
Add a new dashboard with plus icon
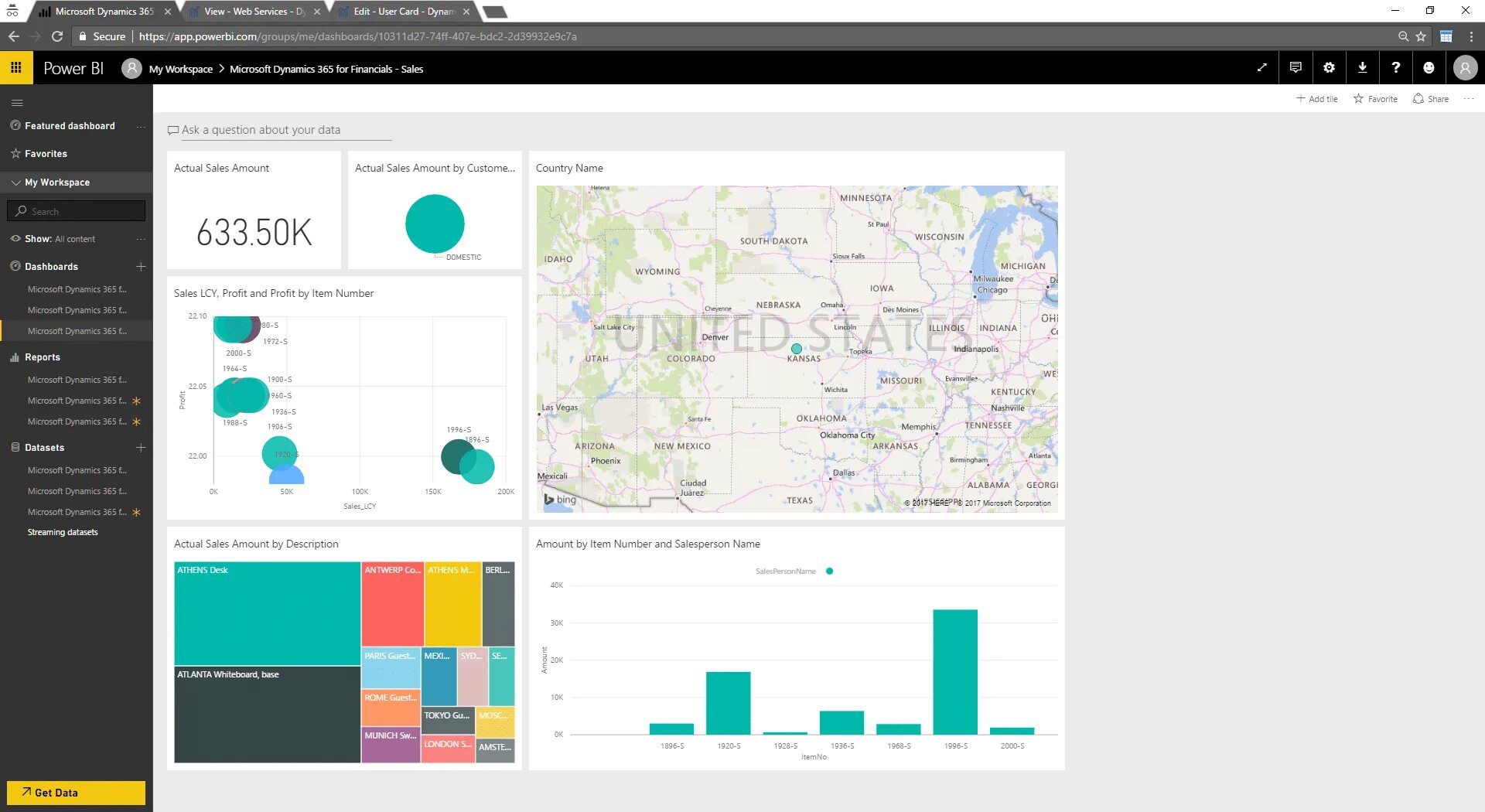(141, 267)
